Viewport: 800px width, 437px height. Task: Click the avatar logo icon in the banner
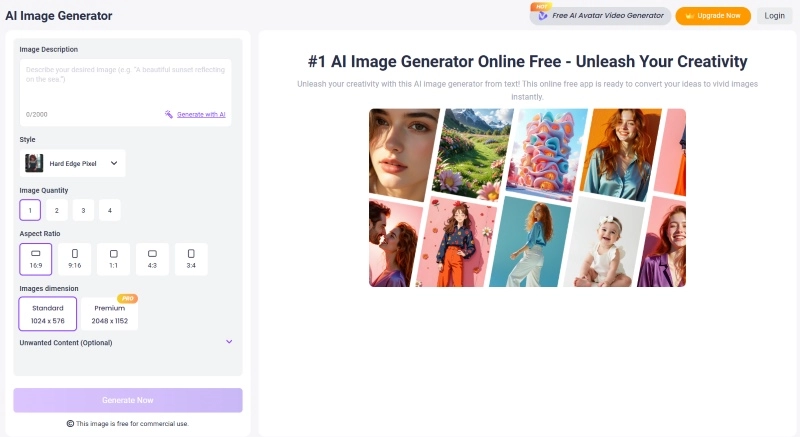pos(543,16)
